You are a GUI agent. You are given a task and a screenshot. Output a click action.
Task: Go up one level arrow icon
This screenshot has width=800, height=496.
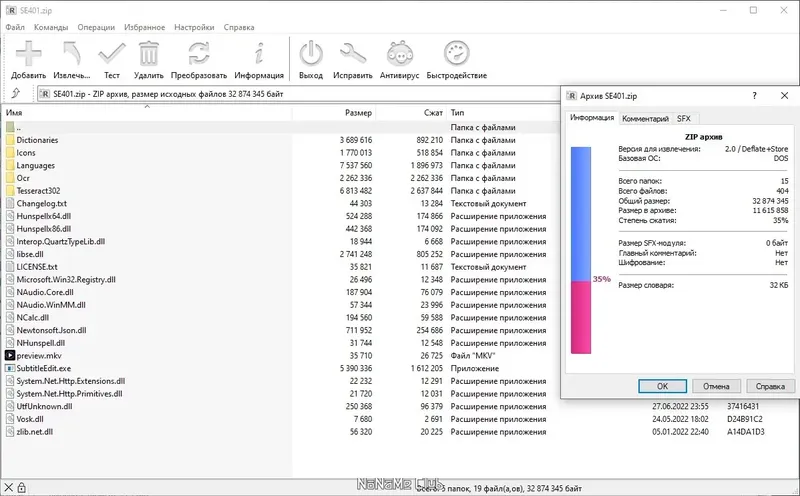tap(16, 93)
